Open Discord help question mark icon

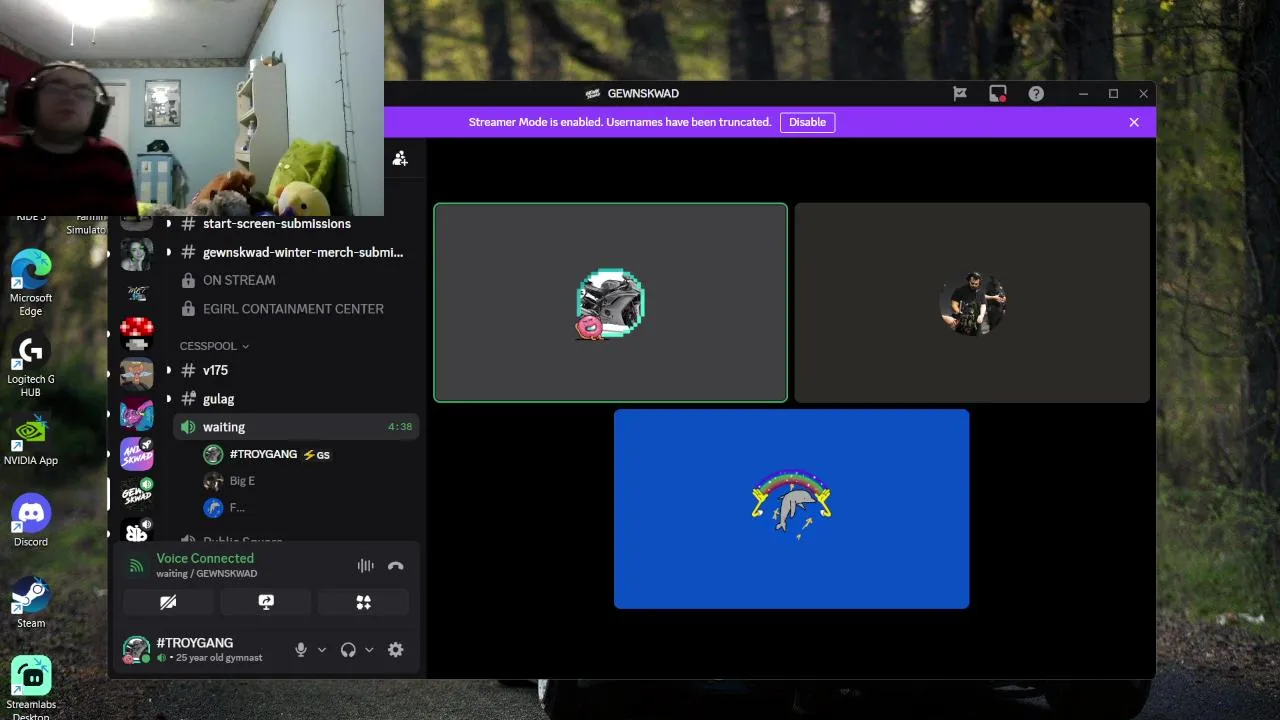point(1036,93)
